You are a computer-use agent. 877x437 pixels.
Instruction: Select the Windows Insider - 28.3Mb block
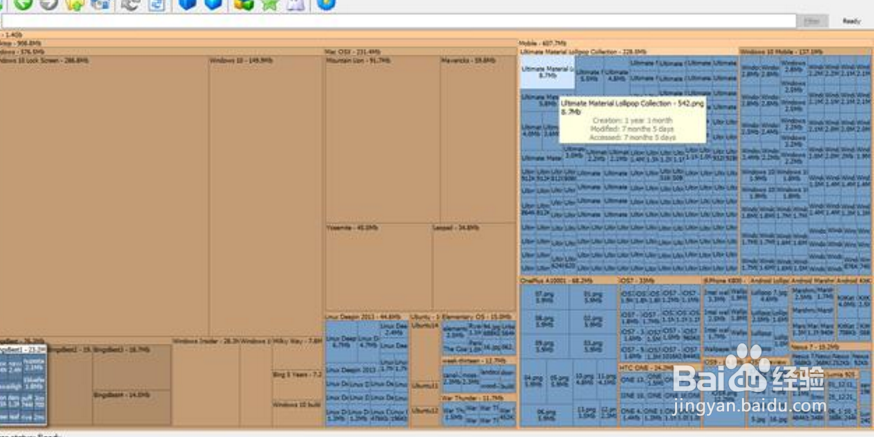point(206,382)
